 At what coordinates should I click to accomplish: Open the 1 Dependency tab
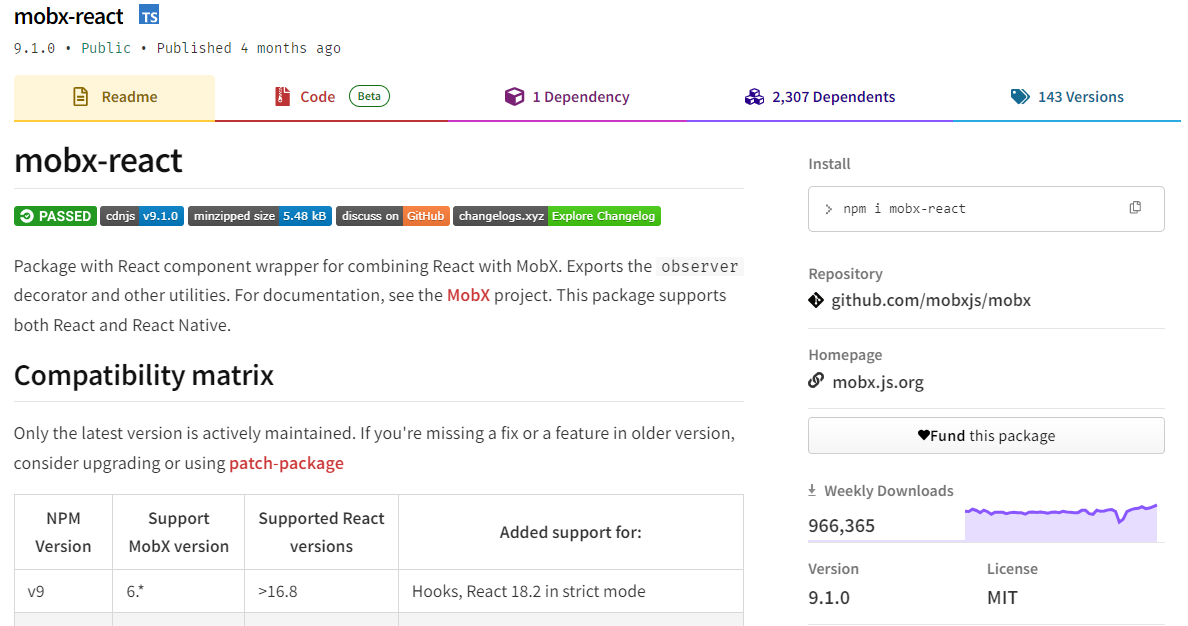567,98
